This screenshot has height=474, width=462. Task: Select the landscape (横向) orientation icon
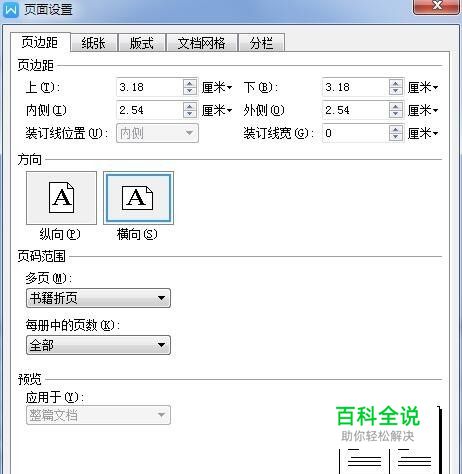pos(138,198)
